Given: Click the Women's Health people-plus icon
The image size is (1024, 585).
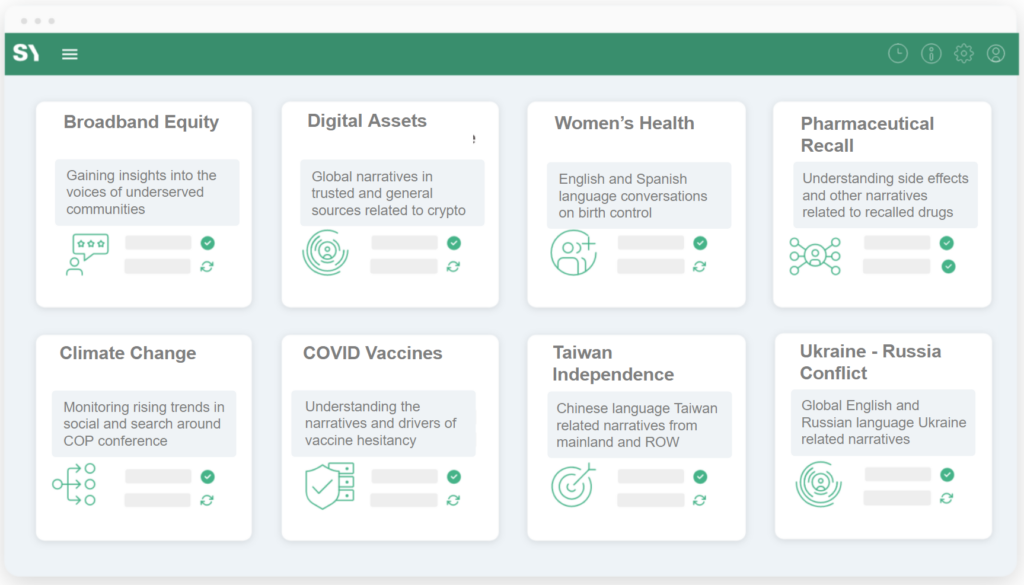Looking at the screenshot, I should click(573, 253).
